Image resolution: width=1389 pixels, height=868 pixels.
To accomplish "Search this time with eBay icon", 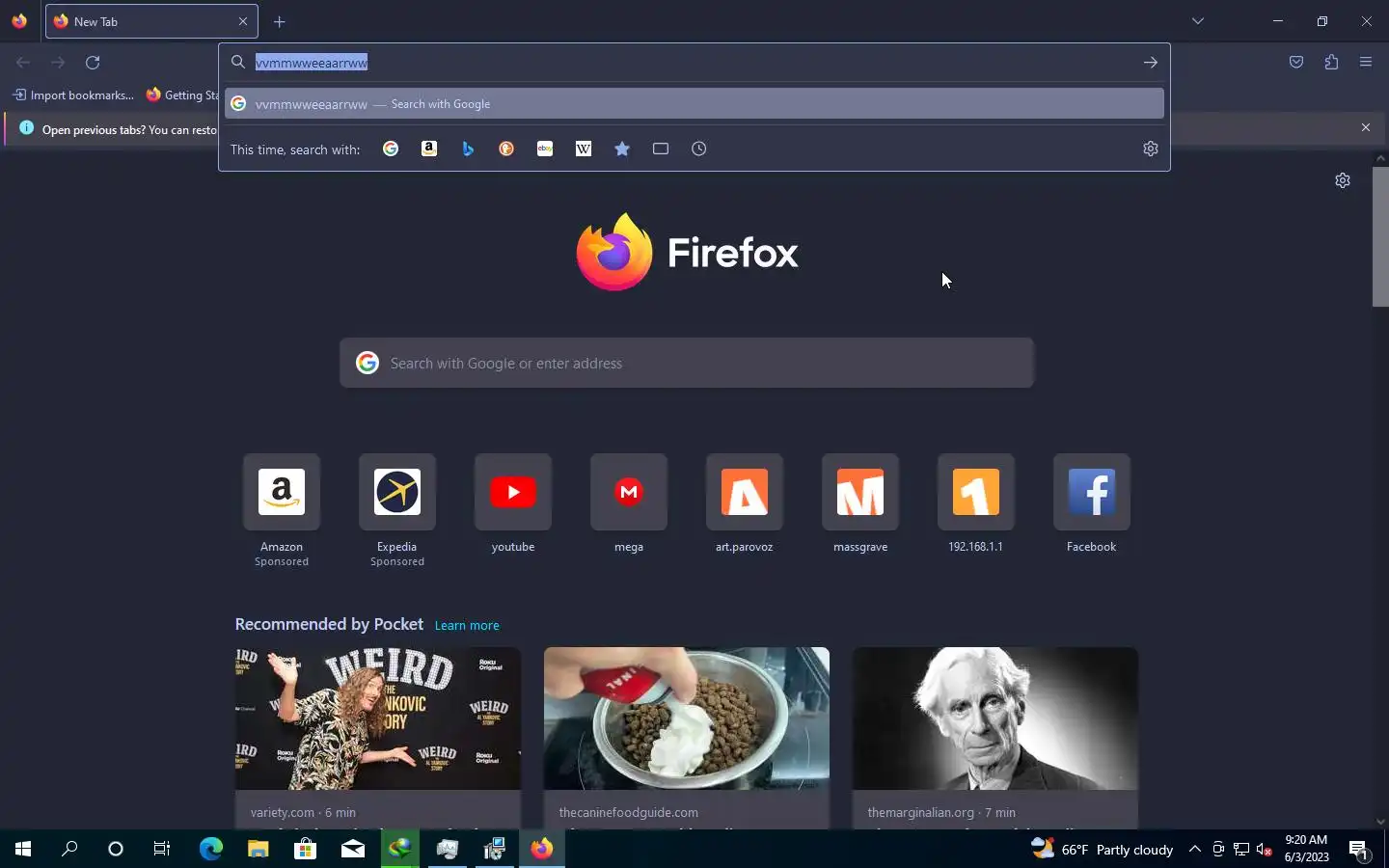I will pyautogui.click(x=545, y=149).
